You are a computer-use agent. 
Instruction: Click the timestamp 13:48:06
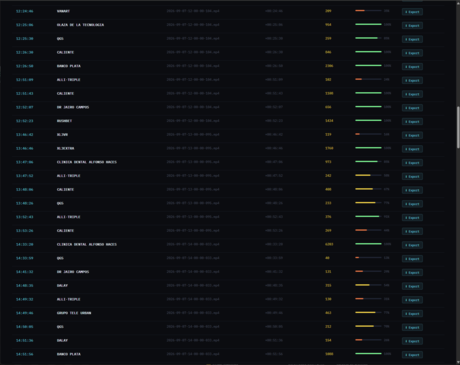tap(25, 189)
